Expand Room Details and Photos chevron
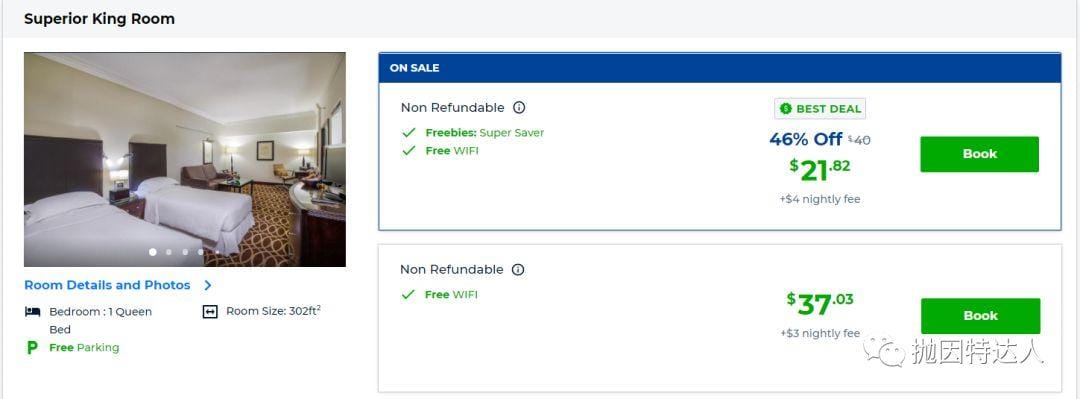The width and height of the screenshot is (1080, 399). point(207,285)
